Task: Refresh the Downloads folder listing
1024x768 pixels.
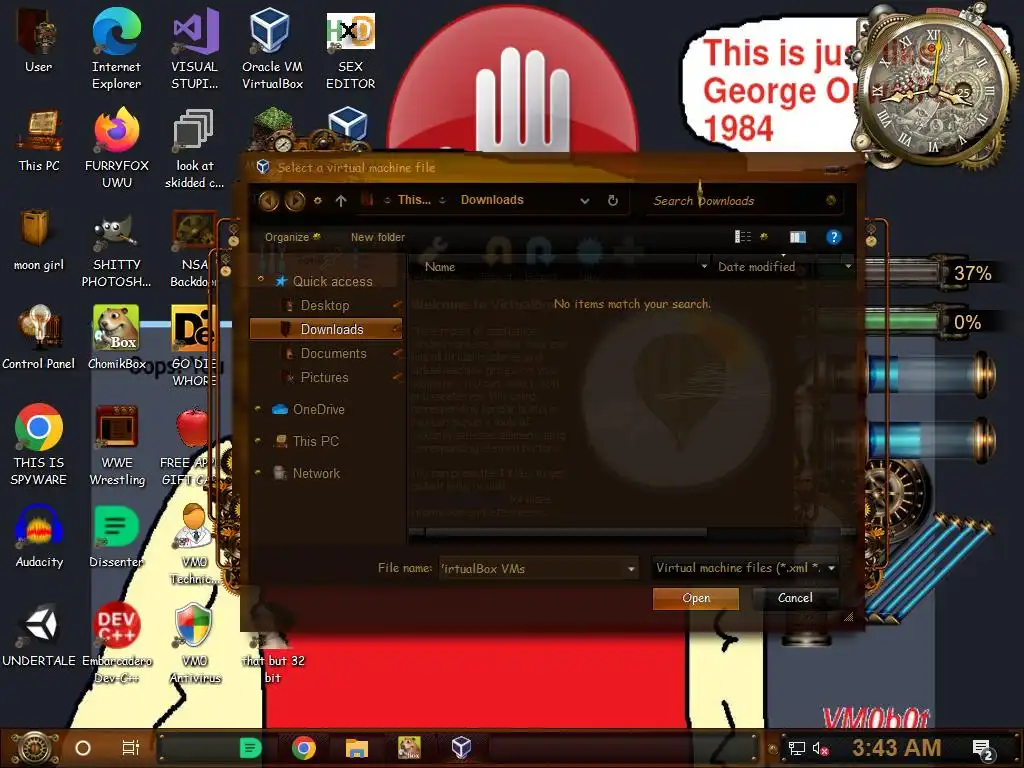Action: 613,200
